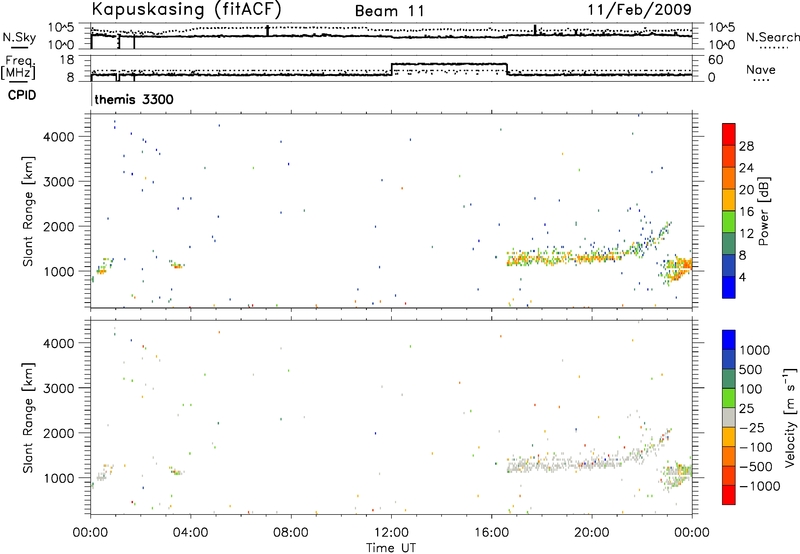
Task: Click the 'Time UT' axis title
Action: [391, 548]
